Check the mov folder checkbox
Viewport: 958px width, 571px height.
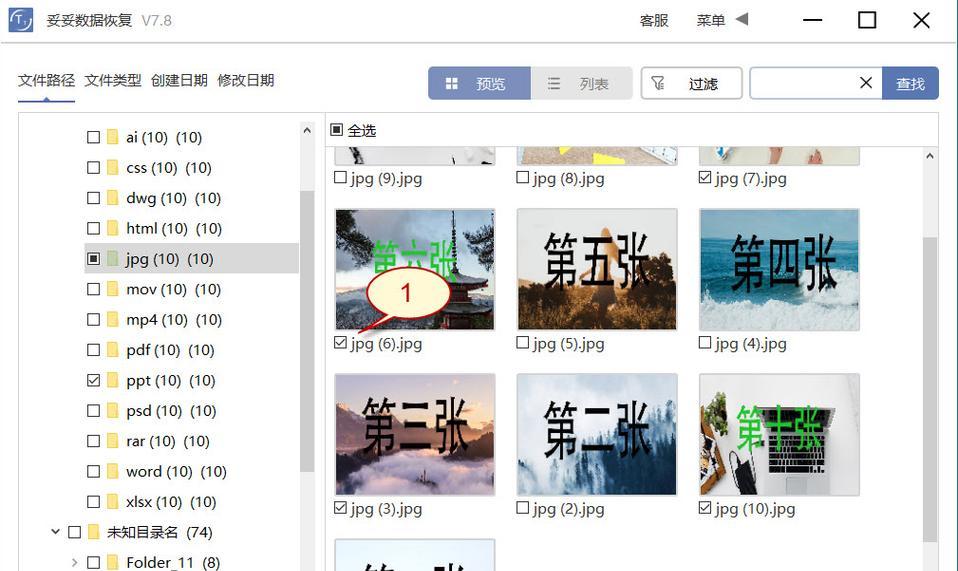[93, 289]
